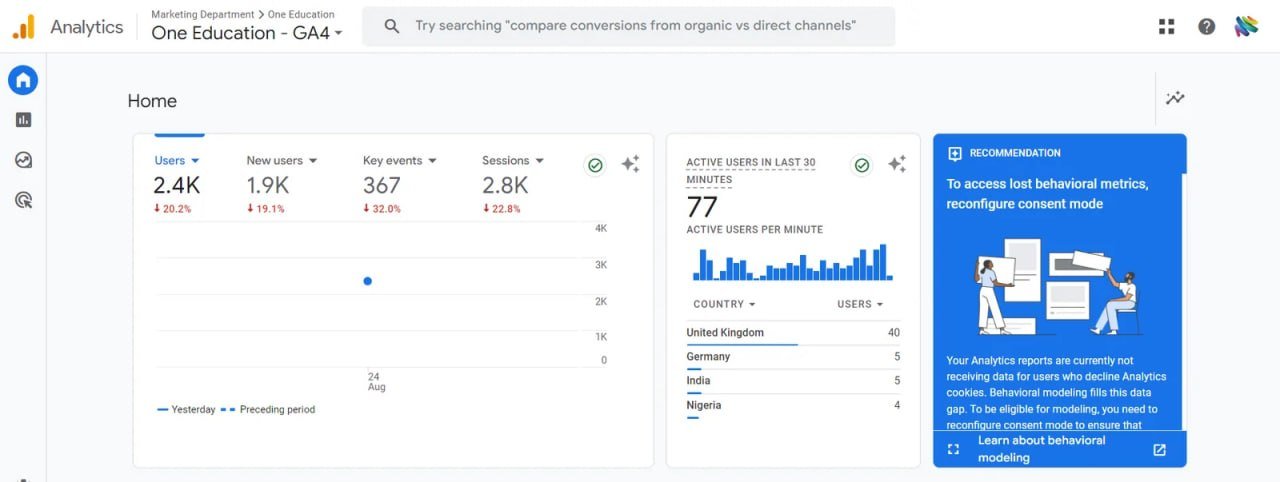Image resolution: width=1280 pixels, height=482 pixels.
Task: Click the data point on 24 Aug
Action: [x=368, y=281]
